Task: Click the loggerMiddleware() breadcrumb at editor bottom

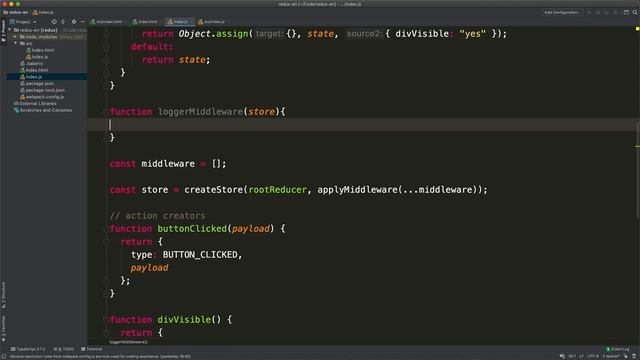Action: [x=128, y=342]
